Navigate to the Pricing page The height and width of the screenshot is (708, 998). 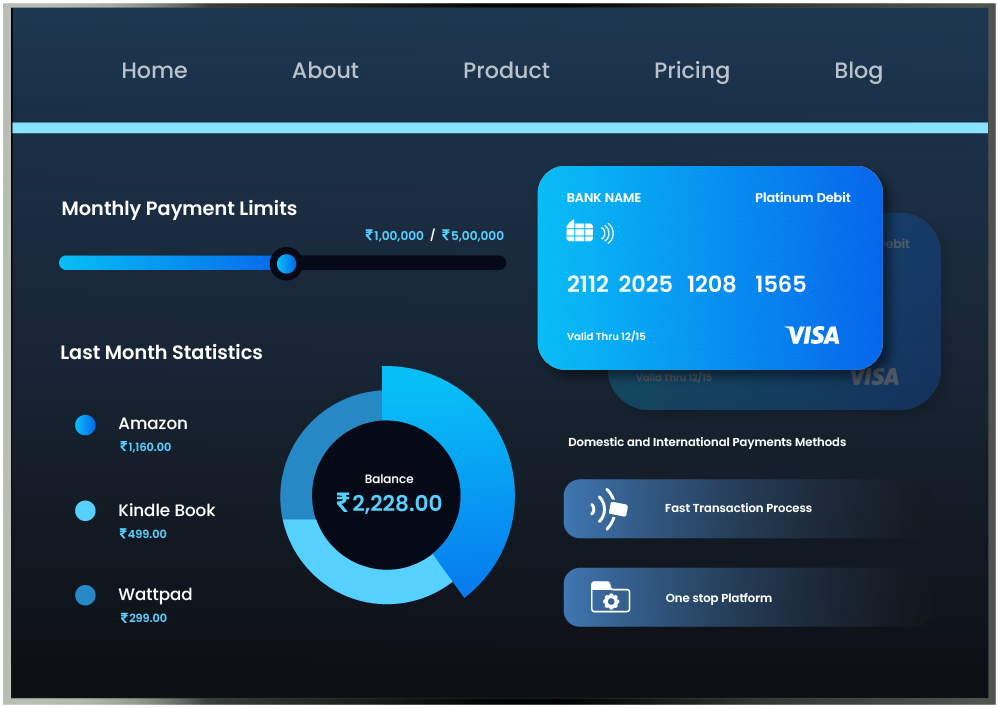pos(691,71)
